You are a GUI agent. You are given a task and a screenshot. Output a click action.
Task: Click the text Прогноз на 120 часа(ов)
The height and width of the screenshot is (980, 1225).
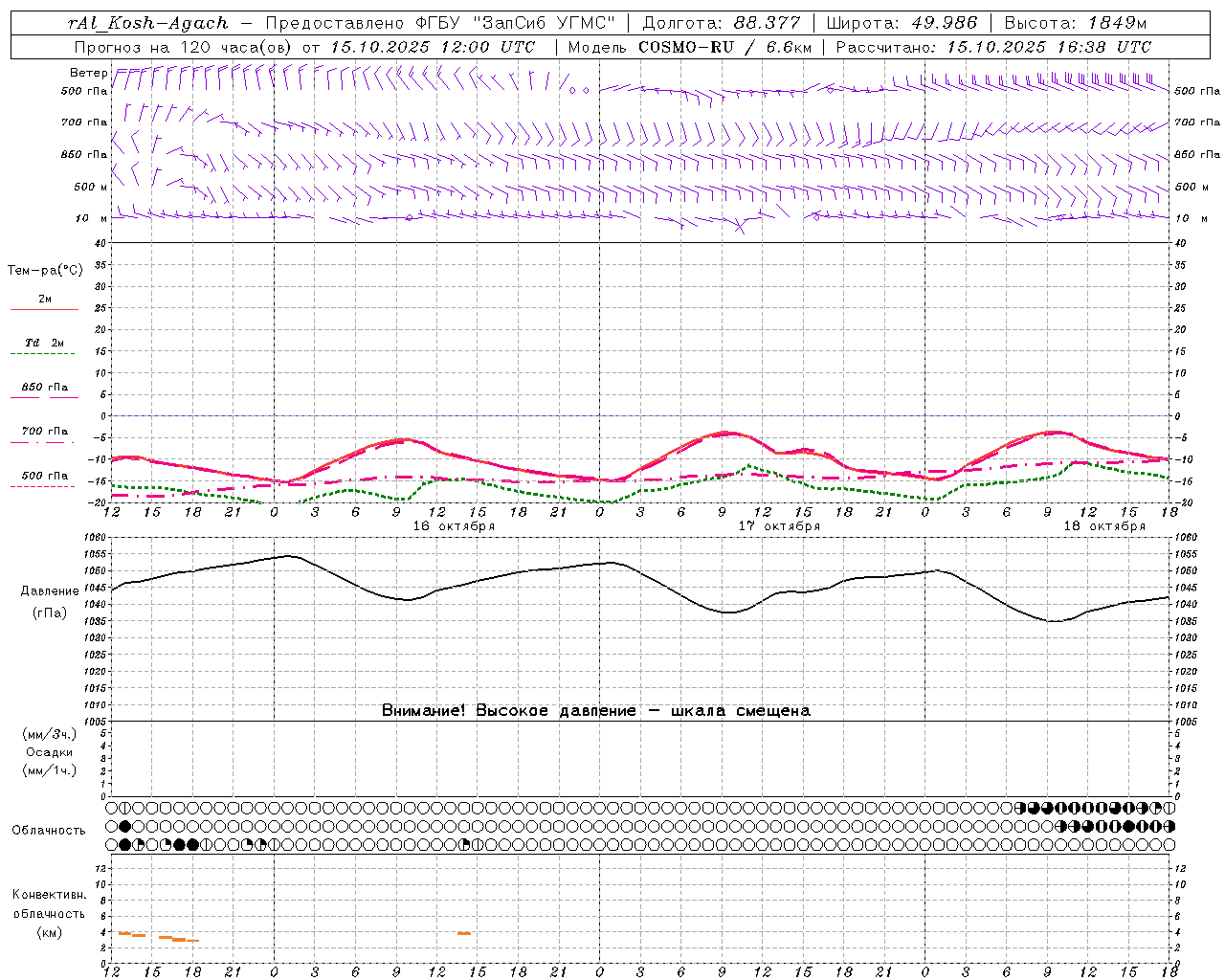point(184,47)
